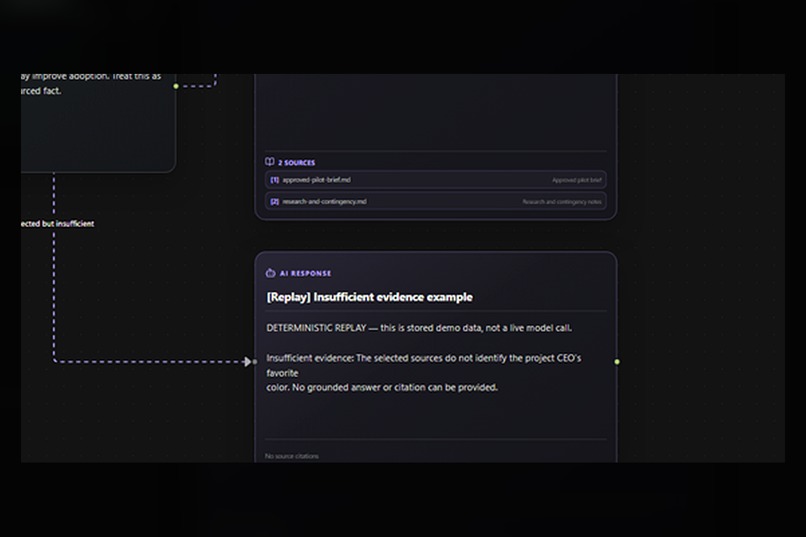Click 'color. No grounded answer or citation' line
The image size is (806, 537).
[382, 387]
